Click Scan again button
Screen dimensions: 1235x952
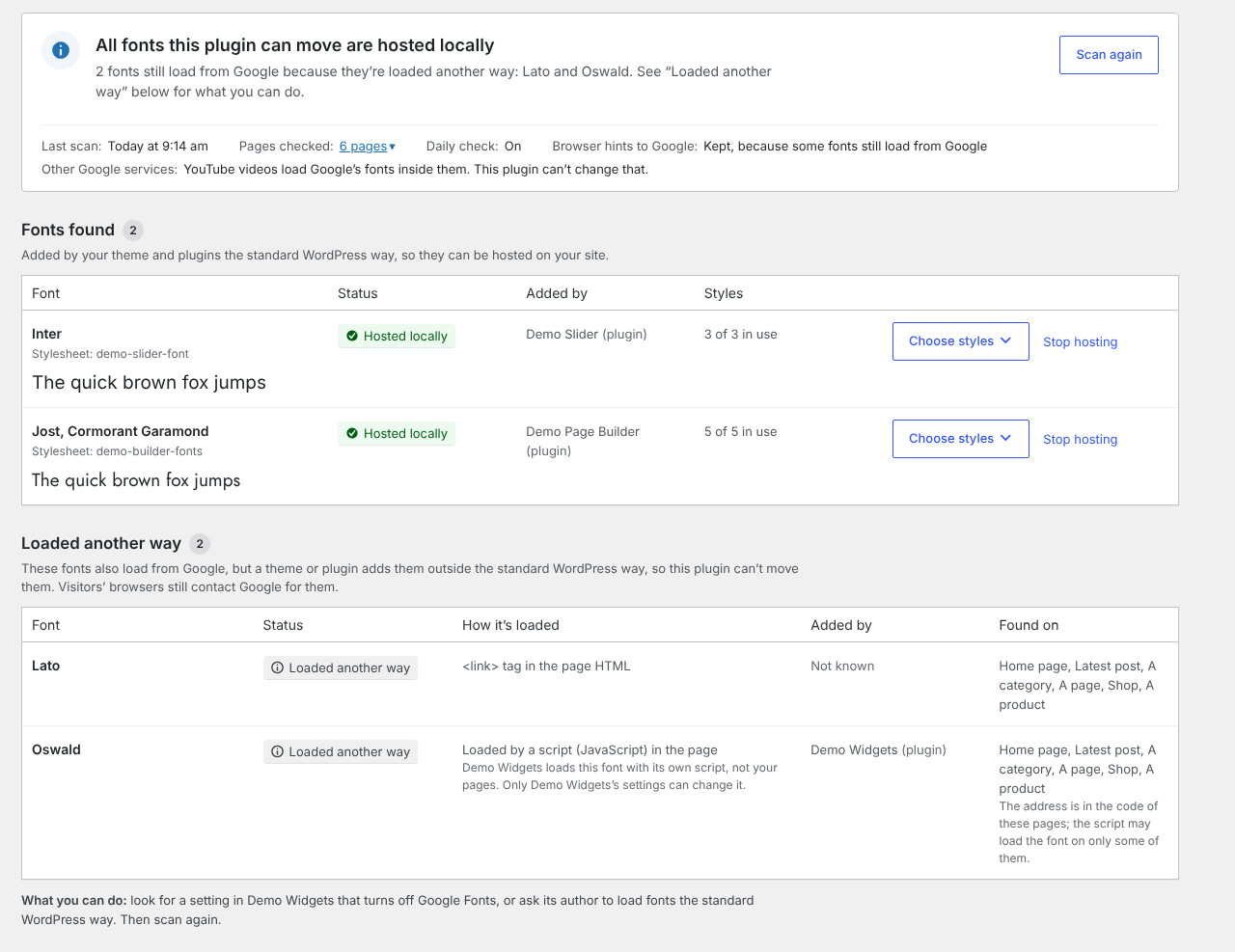pos(1109,55)
